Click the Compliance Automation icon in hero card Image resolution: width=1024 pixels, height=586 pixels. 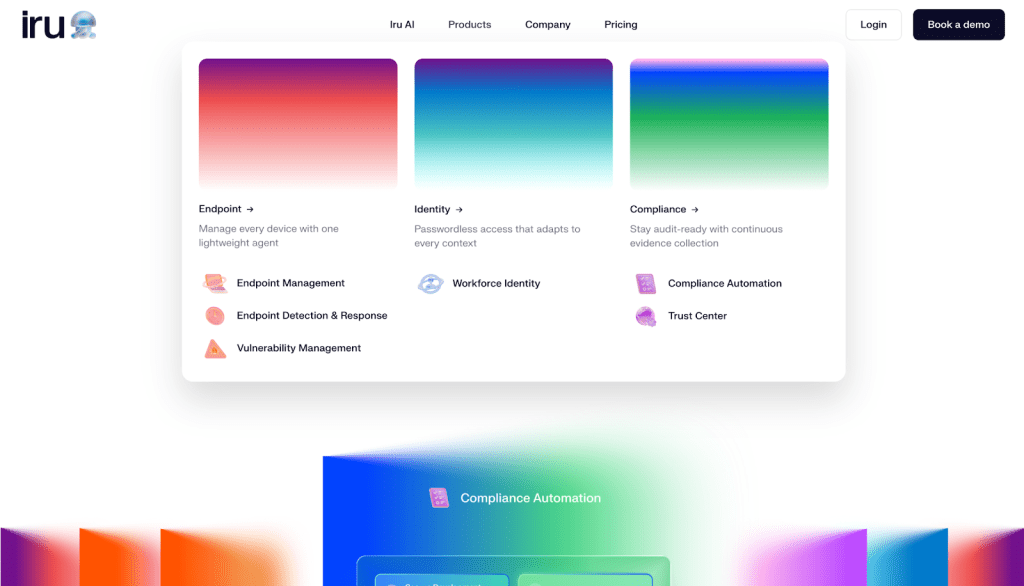tap(438, 498)
